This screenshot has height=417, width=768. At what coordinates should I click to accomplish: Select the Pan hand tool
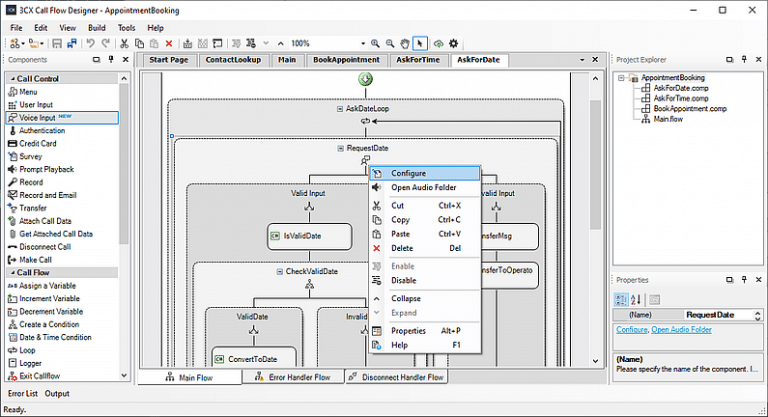[x=405, y=44]
